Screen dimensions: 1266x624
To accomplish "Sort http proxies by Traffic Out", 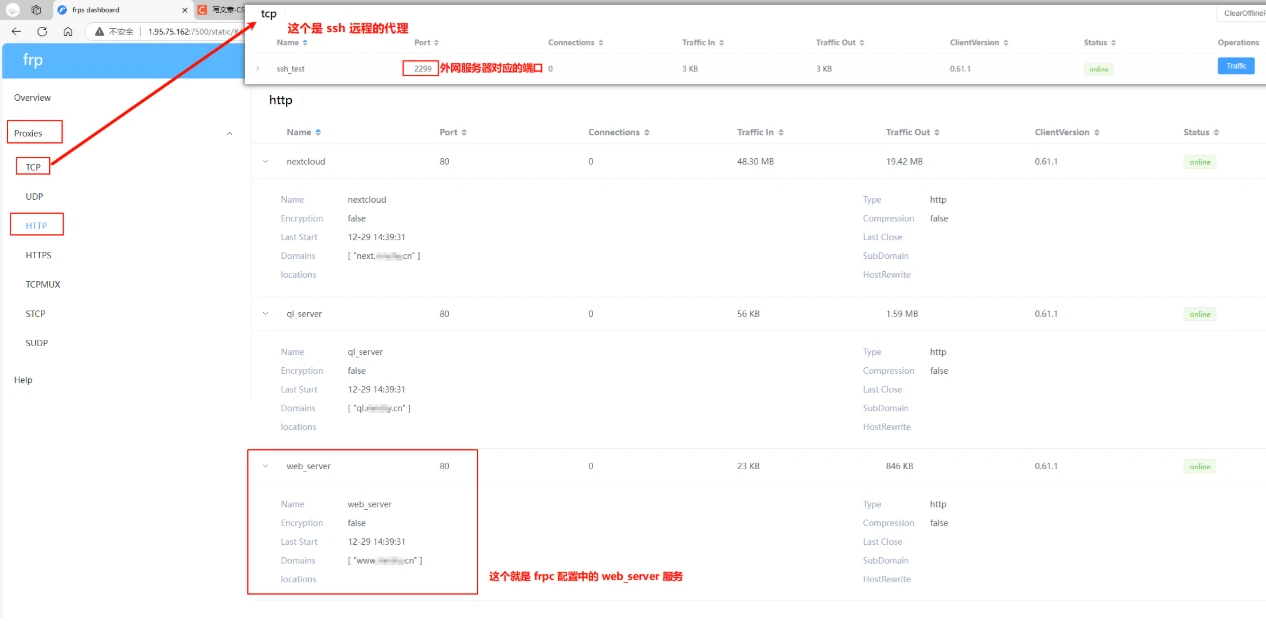I will [x=912, y=132].
